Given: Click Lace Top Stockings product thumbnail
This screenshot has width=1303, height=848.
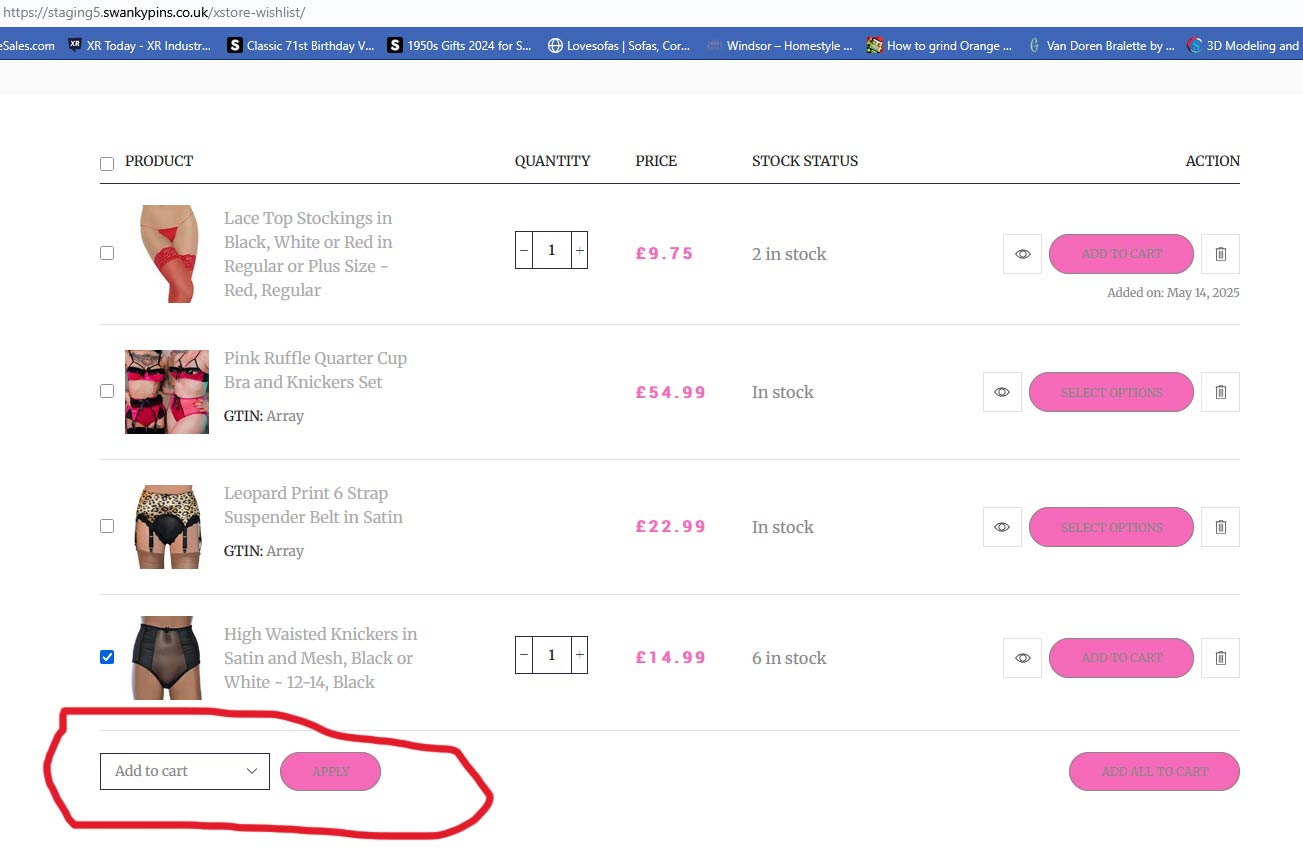Looking at the screenshot, I should coord(167,254).
